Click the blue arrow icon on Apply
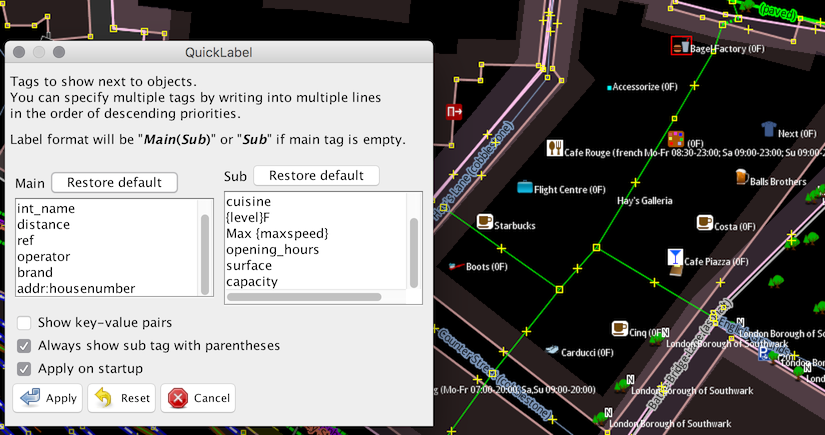 click(30, 398)
